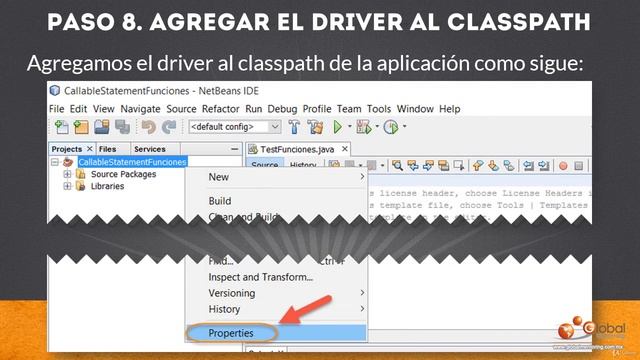Viewport: 640px width, 360px height.
Task: Choose Build in the context menu
Action: [x=276, y=201]
